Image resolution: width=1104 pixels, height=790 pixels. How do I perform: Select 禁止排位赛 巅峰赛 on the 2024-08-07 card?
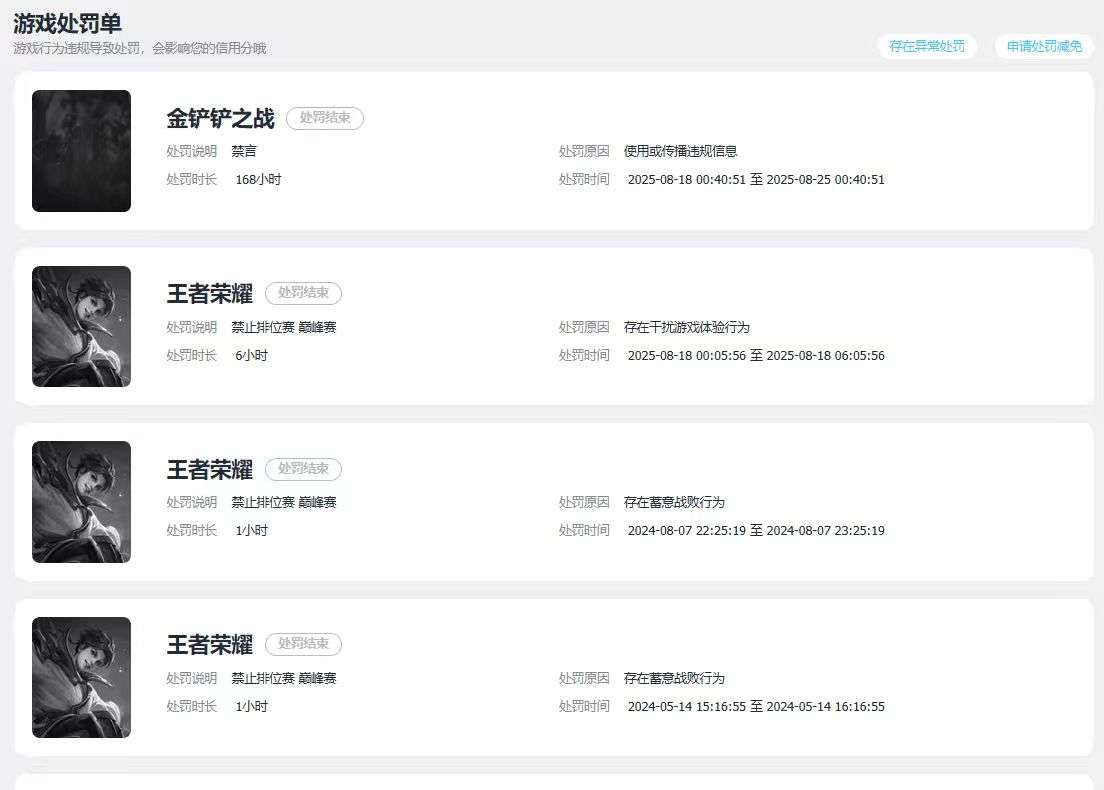point(284,502)
